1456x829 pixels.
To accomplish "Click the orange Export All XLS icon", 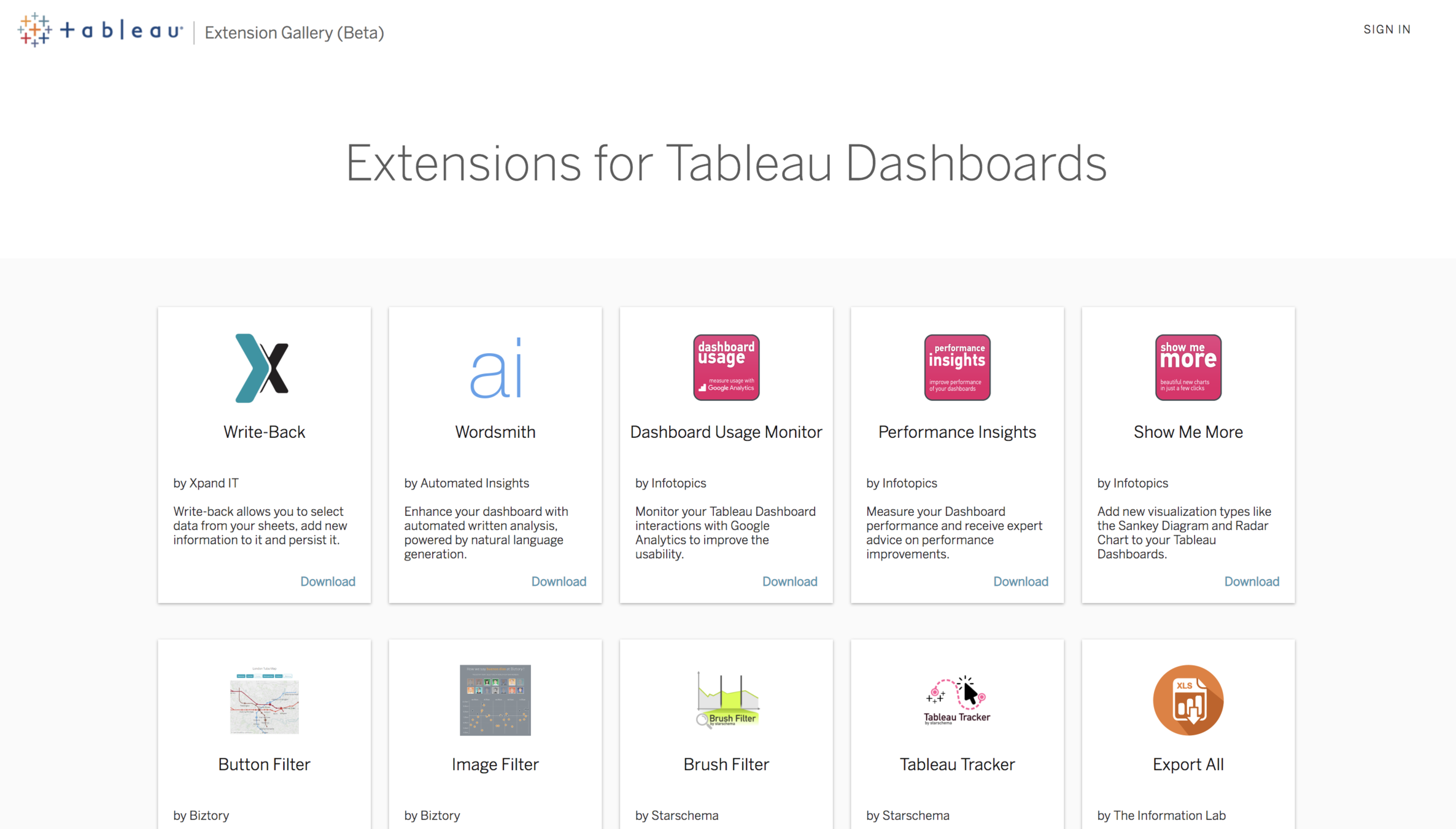I will 1188,700.
